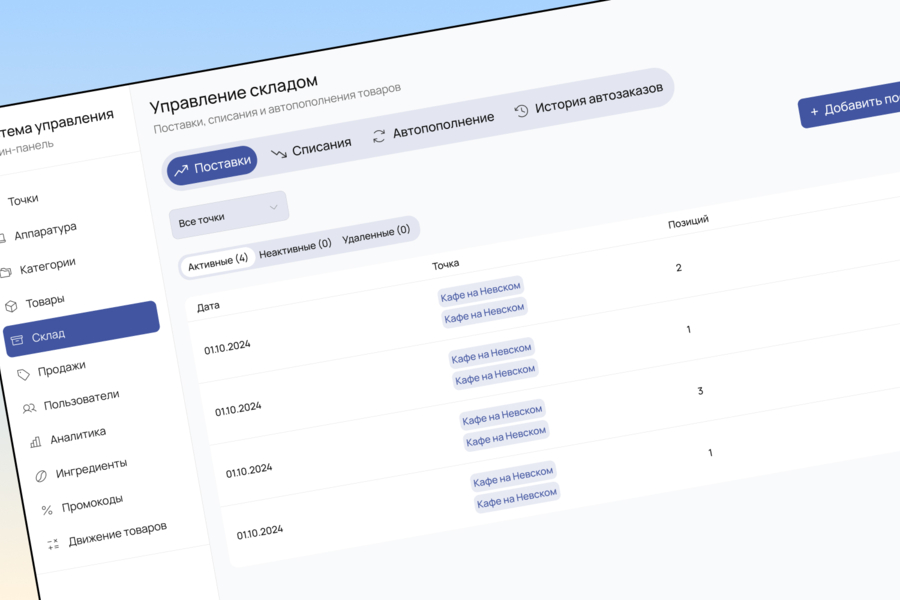Click the chevron in Все точки selector
The width and height of the screenshot is (900, 600).
point(274,207)
